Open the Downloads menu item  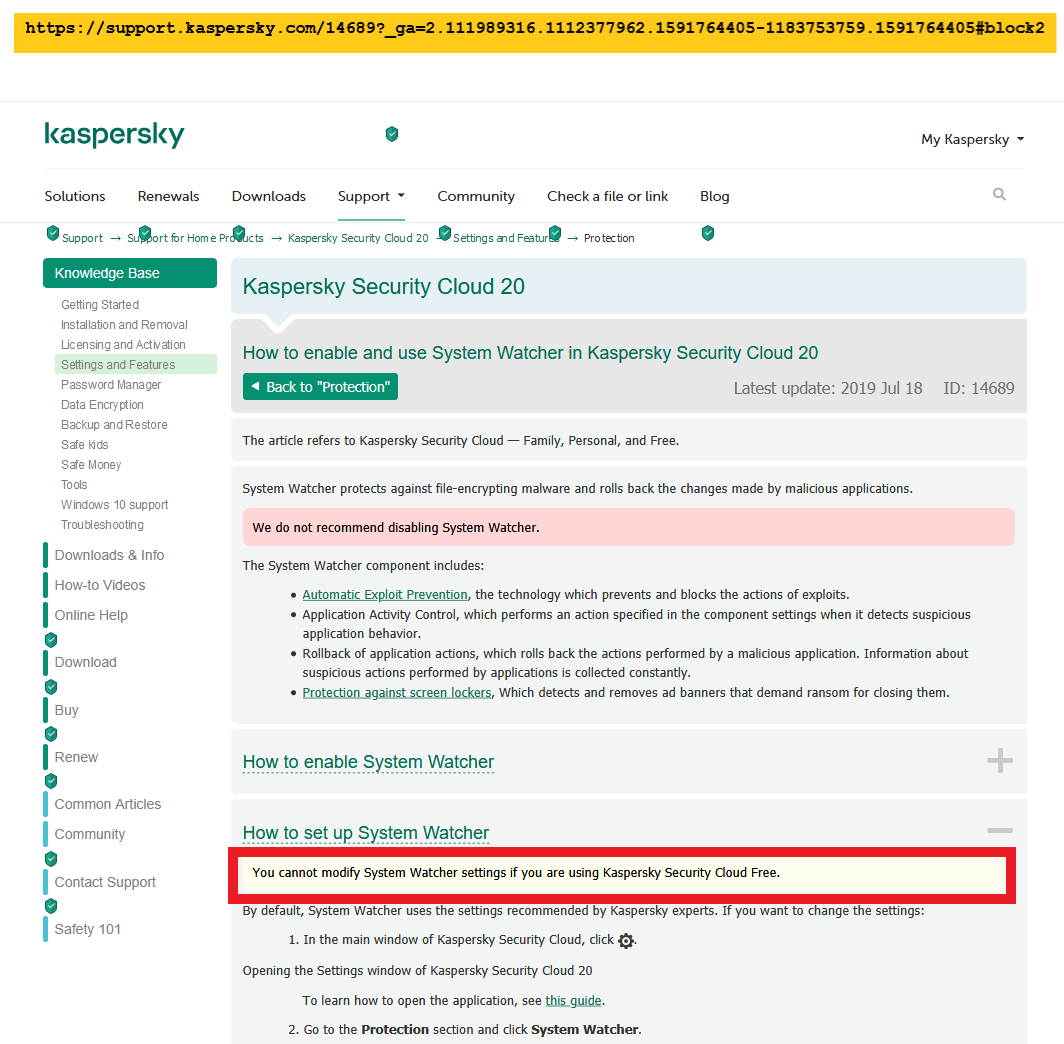coord(269,196)
